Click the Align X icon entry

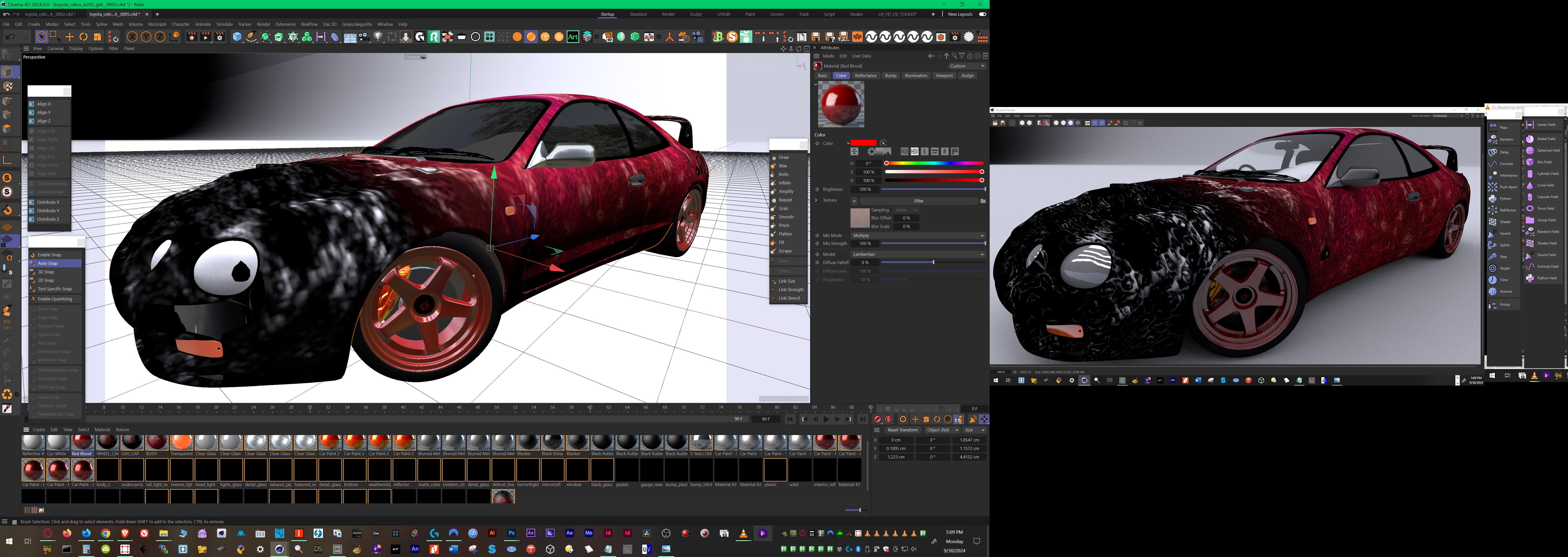(44, 104)
